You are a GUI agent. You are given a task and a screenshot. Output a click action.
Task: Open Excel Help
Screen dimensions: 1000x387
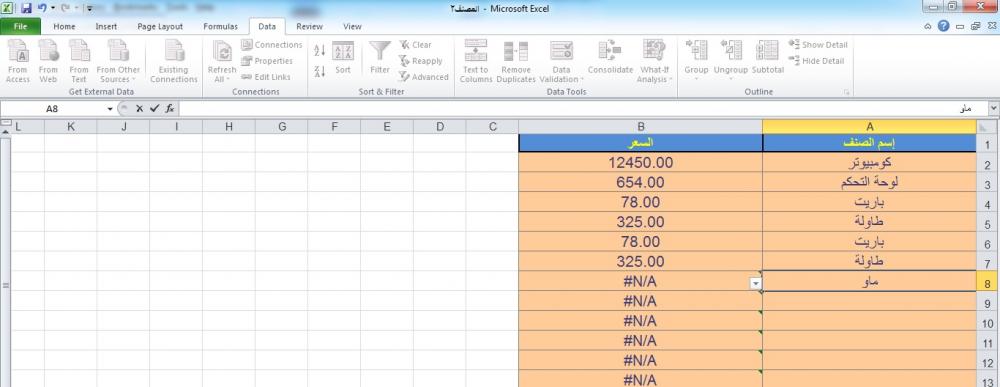(x=943, y=26)
